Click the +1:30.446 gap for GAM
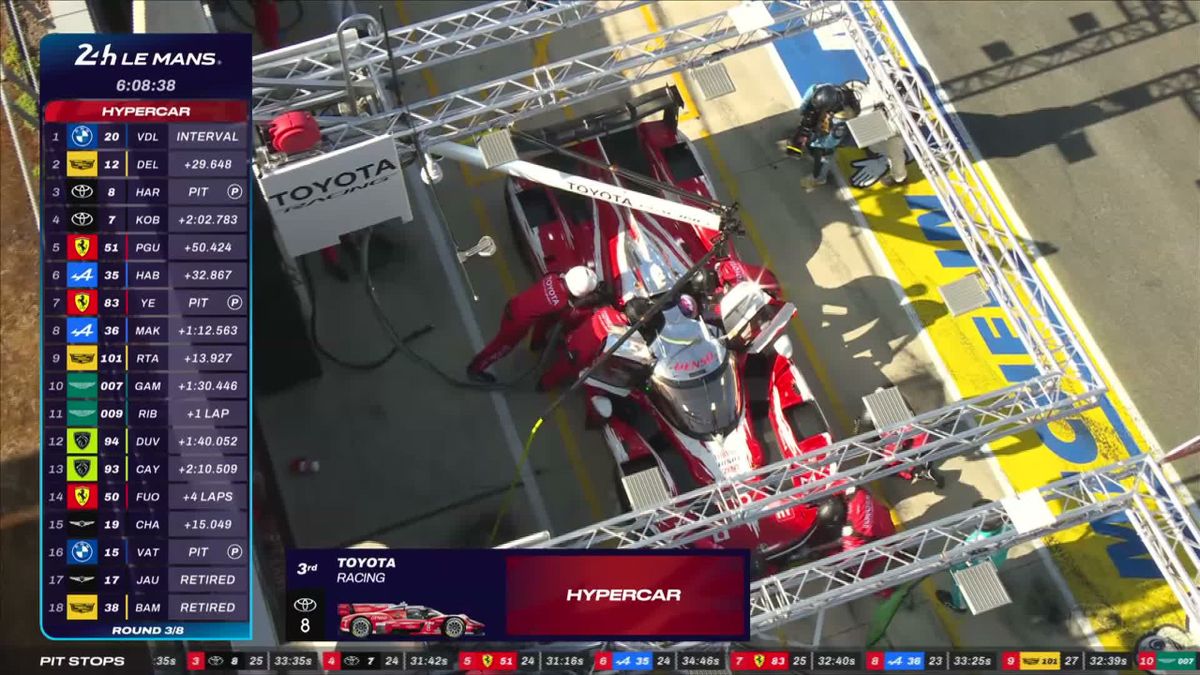Image resolution: width=1200 pixels, height=675 pixels. coord(207,386)
